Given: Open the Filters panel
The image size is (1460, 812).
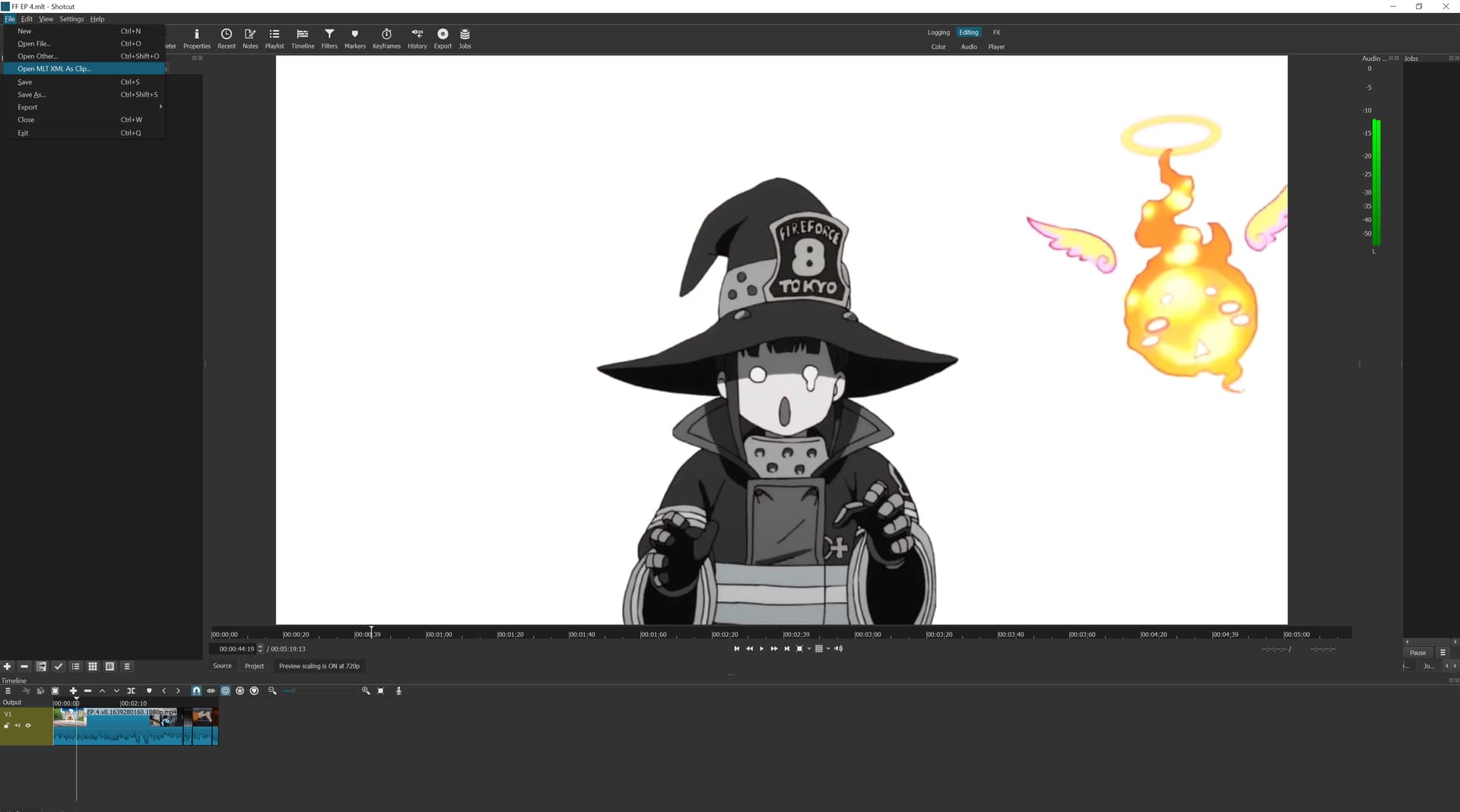Looking at the screenshot, I should pyautogui.click(x=329, y=39).
